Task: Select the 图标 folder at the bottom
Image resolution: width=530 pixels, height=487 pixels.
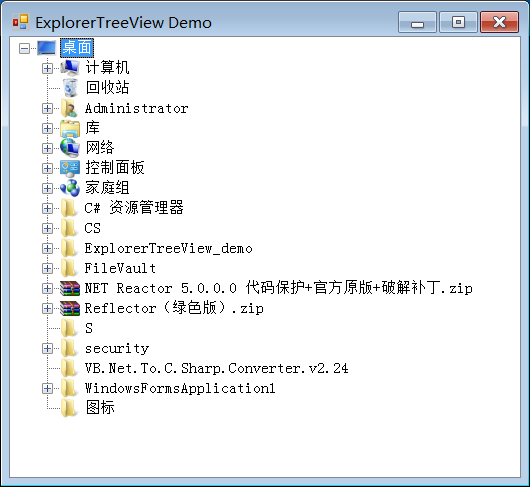Action: point(100,408)
